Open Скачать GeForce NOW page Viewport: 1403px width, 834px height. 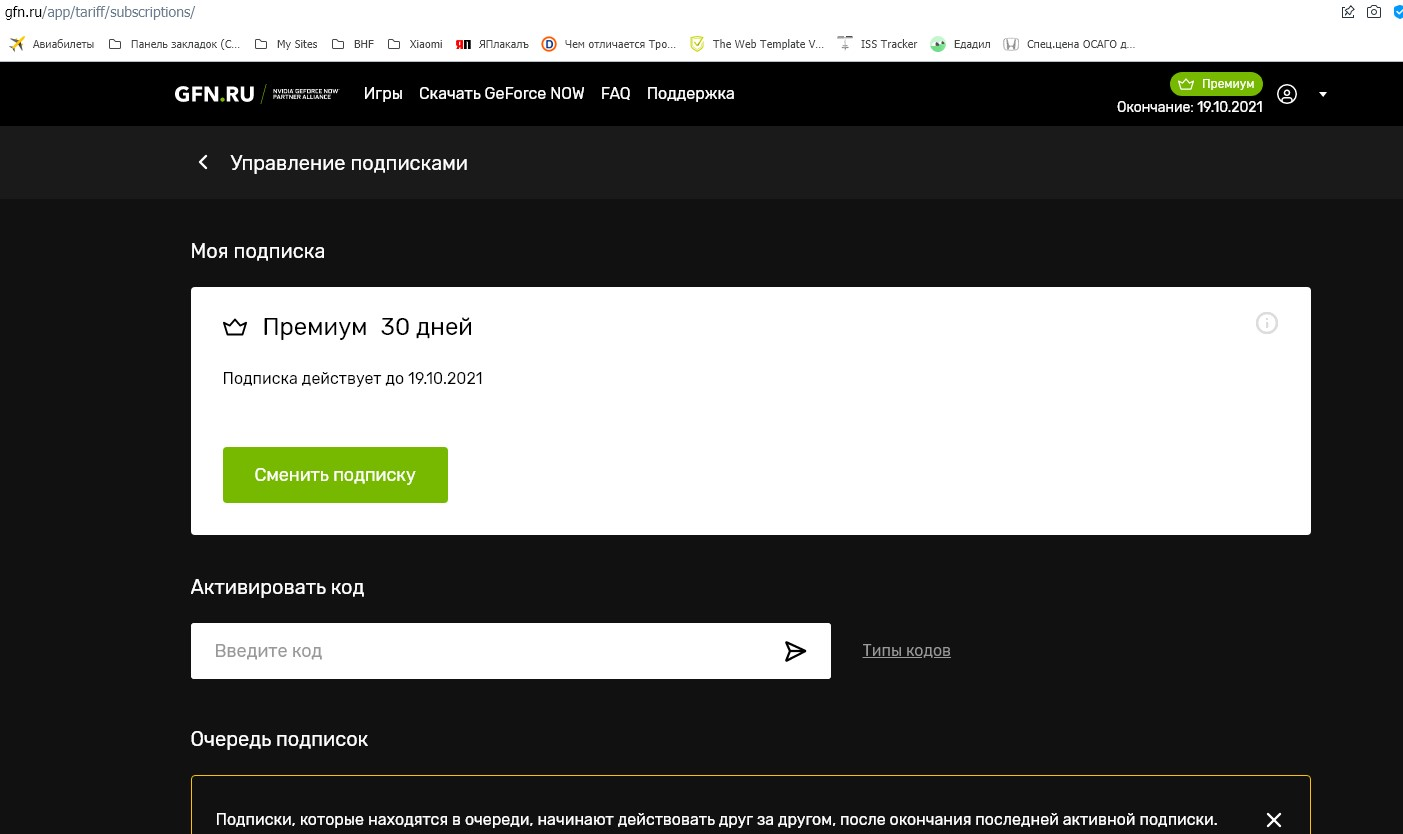[x=502, y=93]
